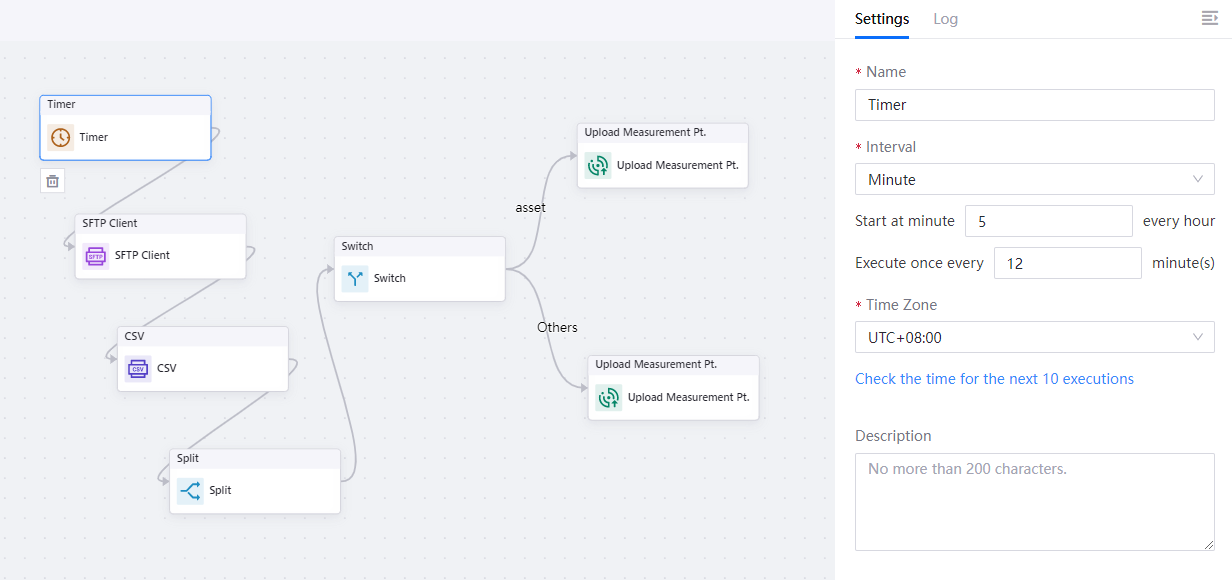Expand the Time Zone dropdown

click(x=1034, y=338)
